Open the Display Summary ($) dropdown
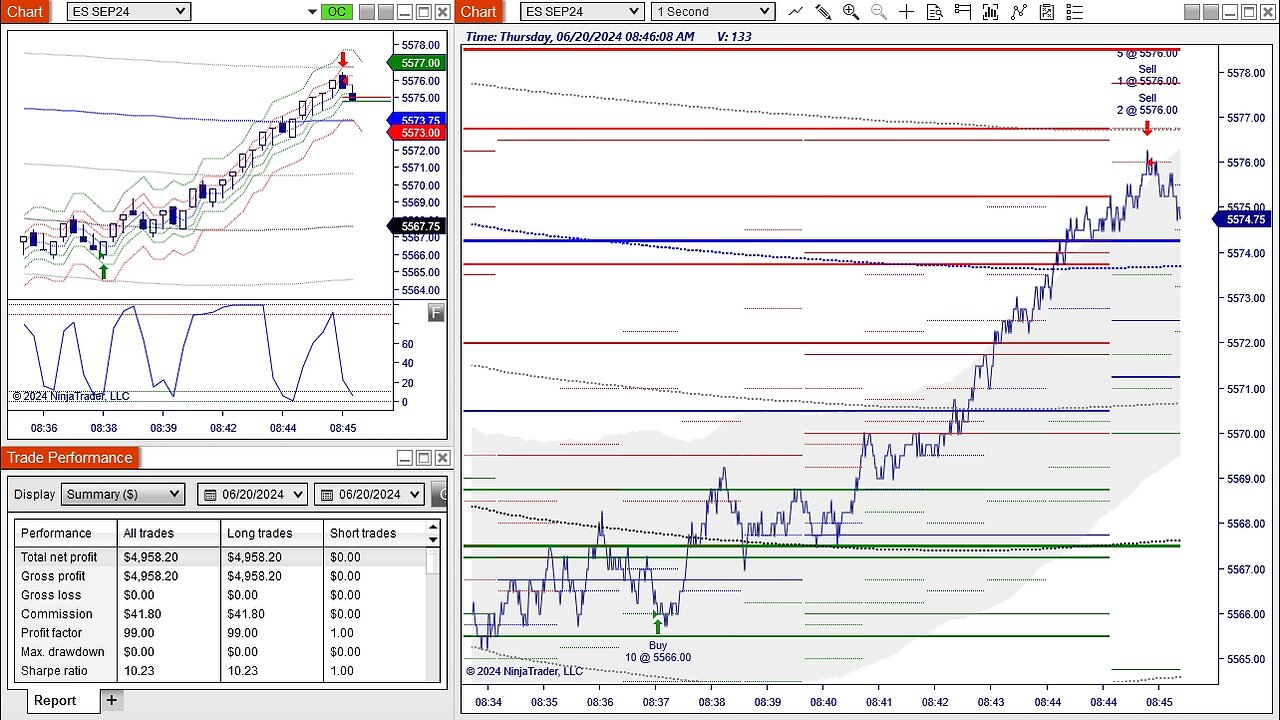Image resolution: width=1280 pixels, height=720 pixels. pos(123,494)
